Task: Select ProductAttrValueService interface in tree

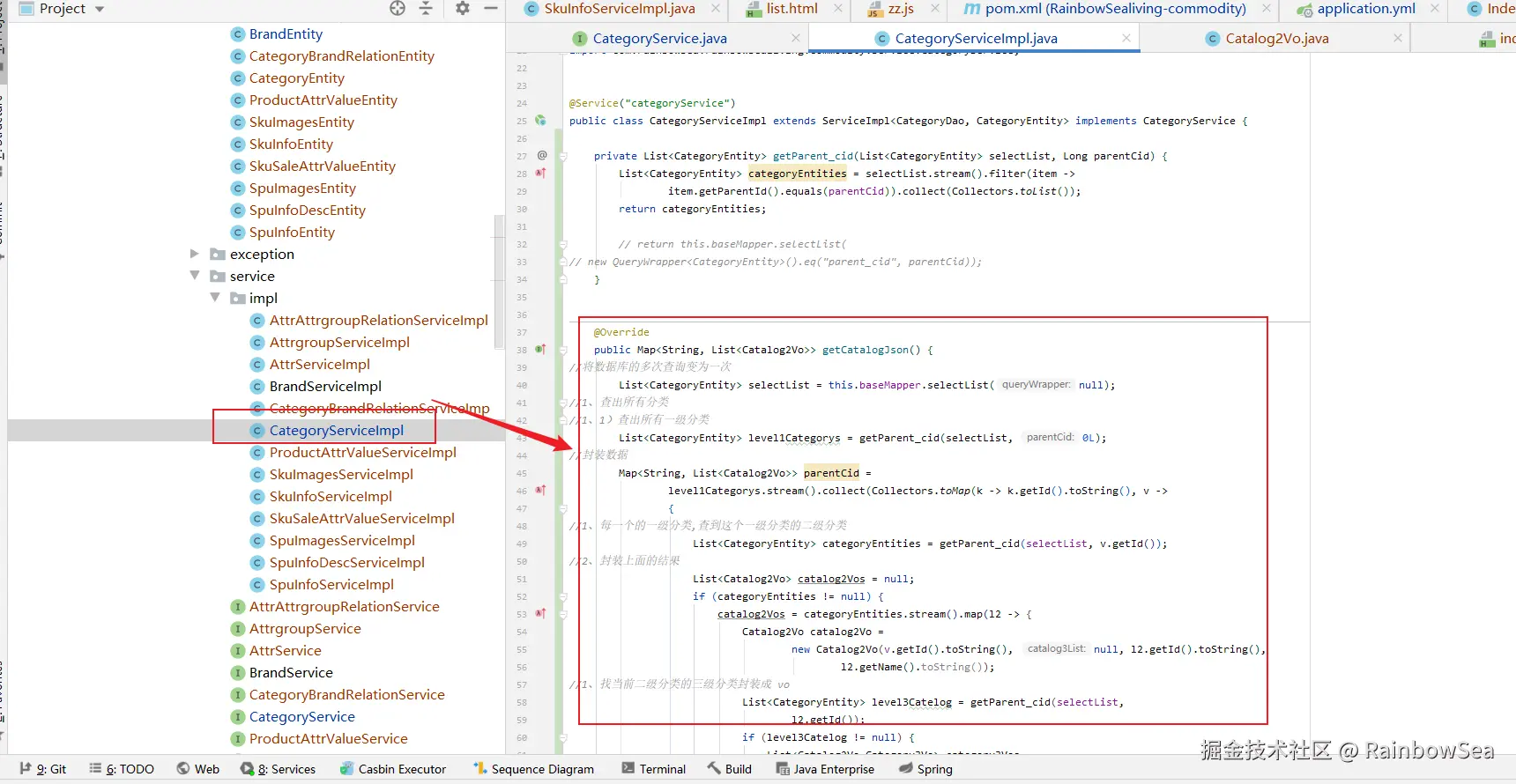Action: pyautogui.click(x=329, y=738)
